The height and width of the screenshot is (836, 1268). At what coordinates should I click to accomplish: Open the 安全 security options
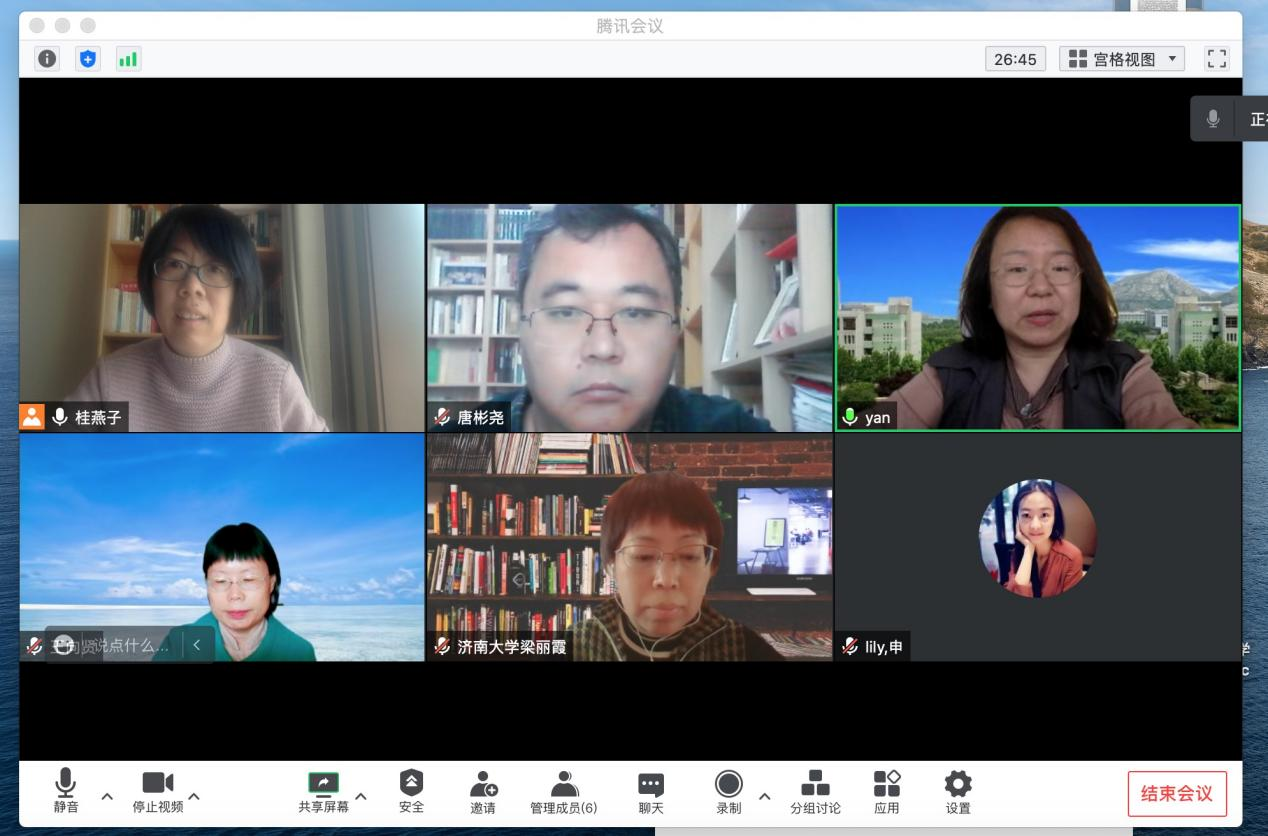[411, 793]
